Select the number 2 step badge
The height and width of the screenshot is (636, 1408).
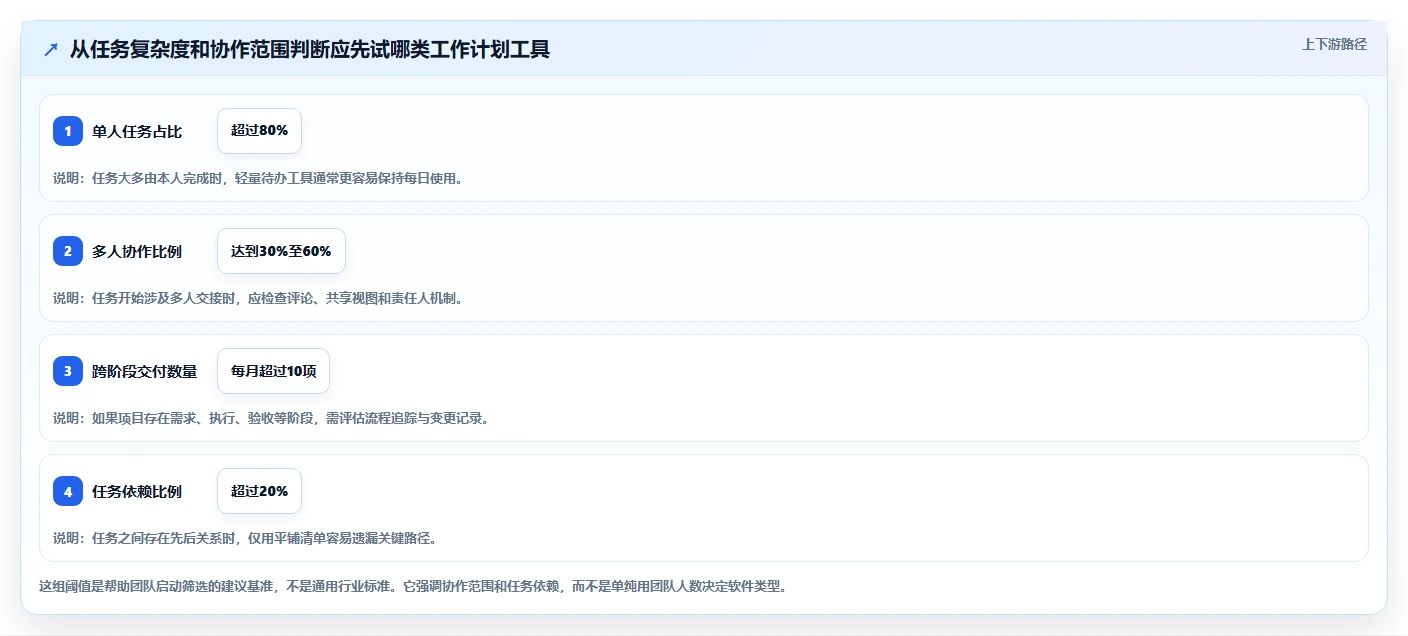(x=68, y=251)
